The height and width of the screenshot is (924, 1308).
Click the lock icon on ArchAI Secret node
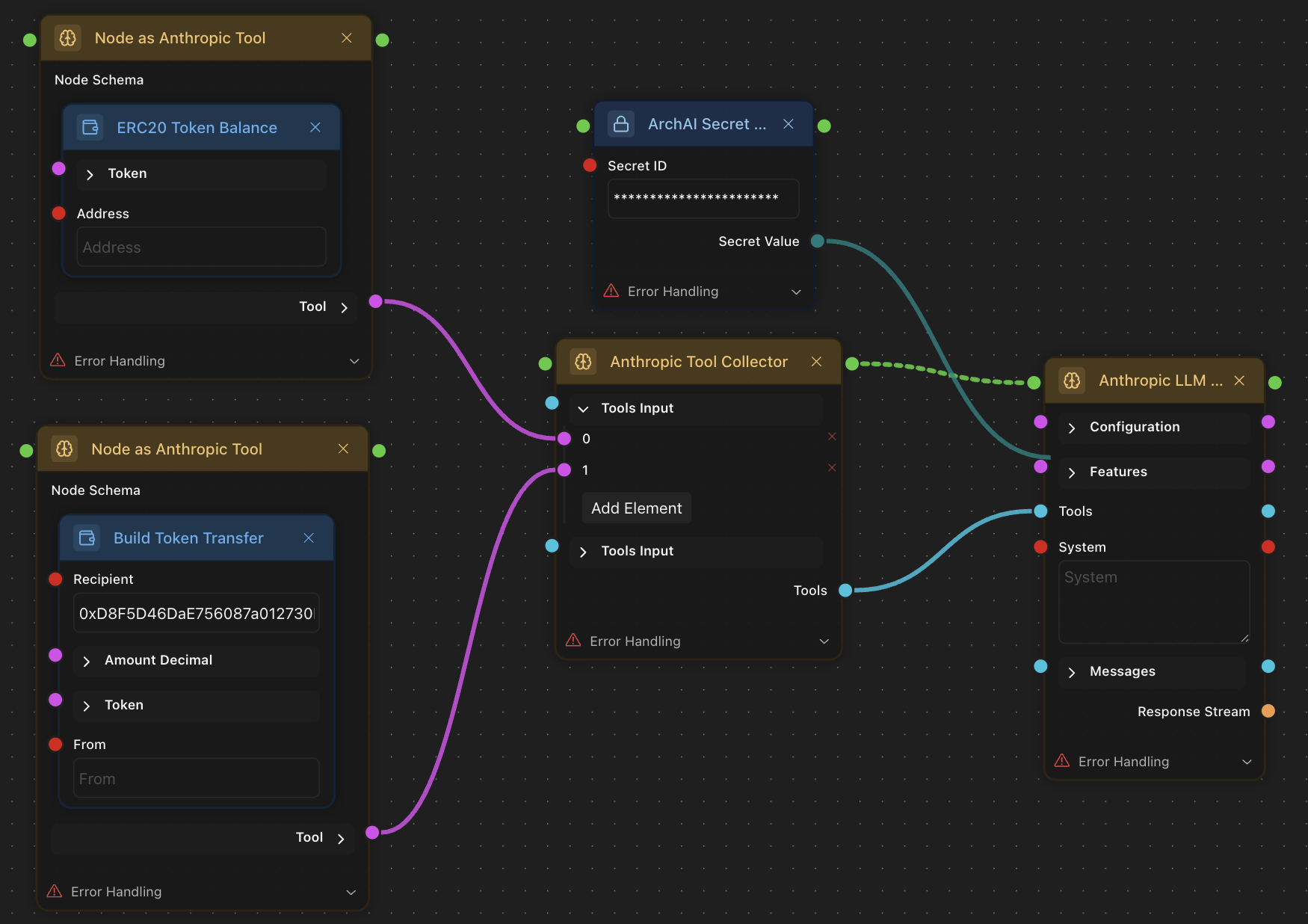coord(621,124)
